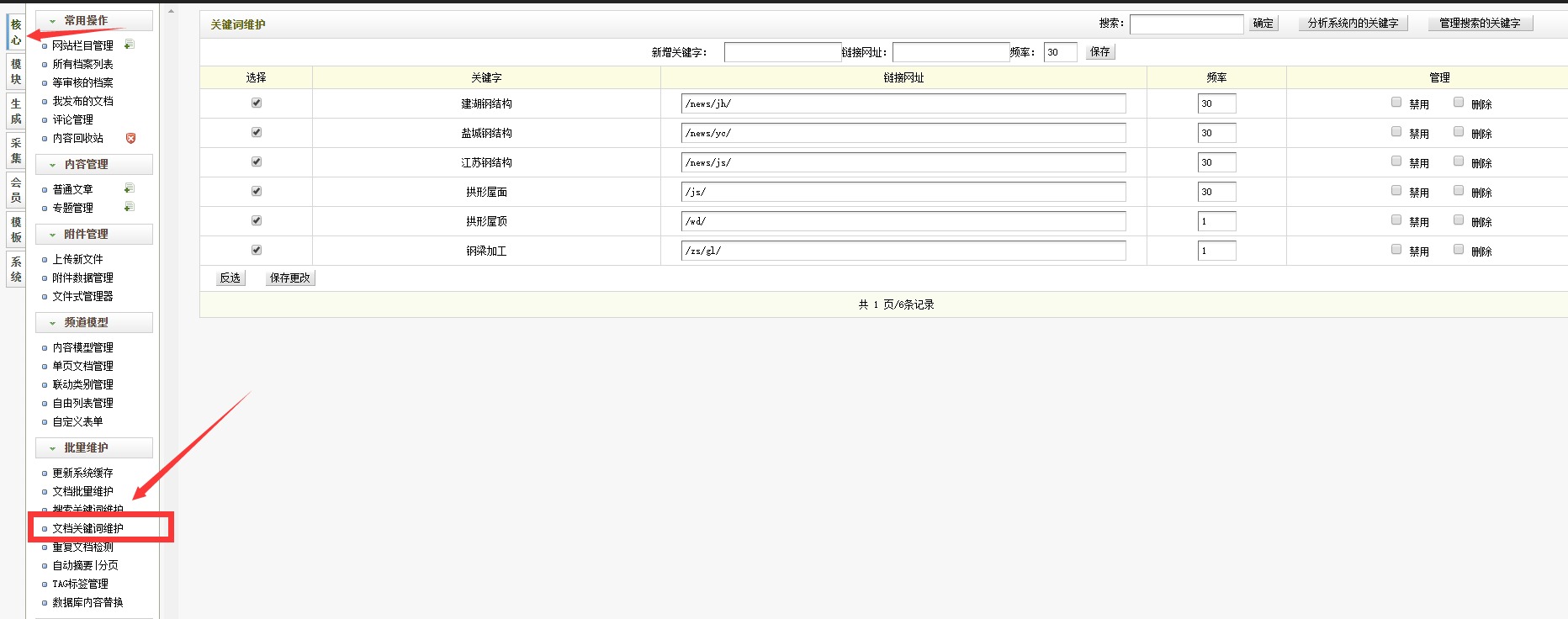This screenshot has width=1568, height=619.
Task: Click the 分析系统内的关键字 button
Action: coord(1353,24)
